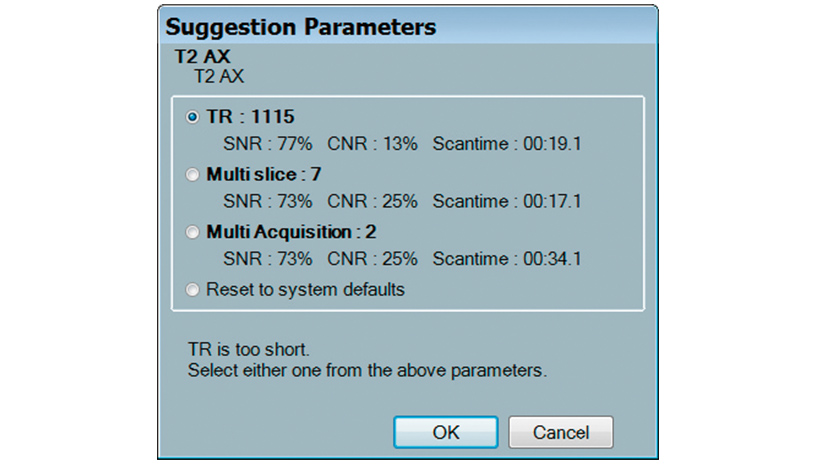Click the non-bold T2 AX subtitle
The image size is (816, 465).
tap(219, 76)
